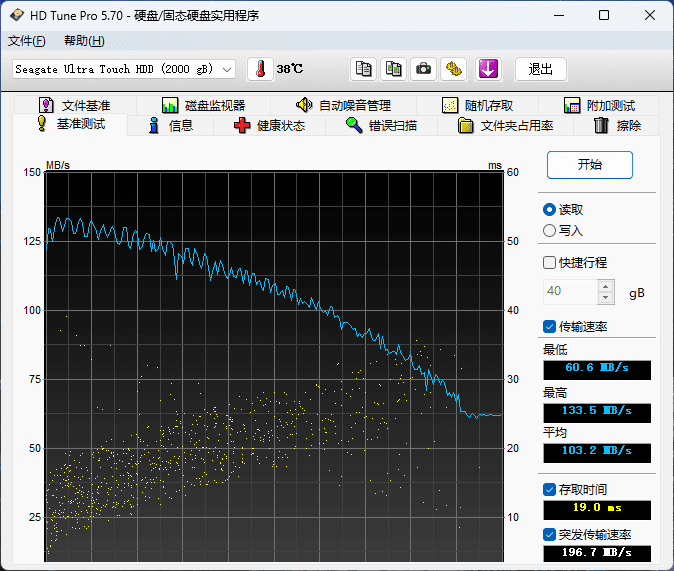
Task: Uncheck the 传输速率 transfer rate checkbox
Action: [549, 326]
